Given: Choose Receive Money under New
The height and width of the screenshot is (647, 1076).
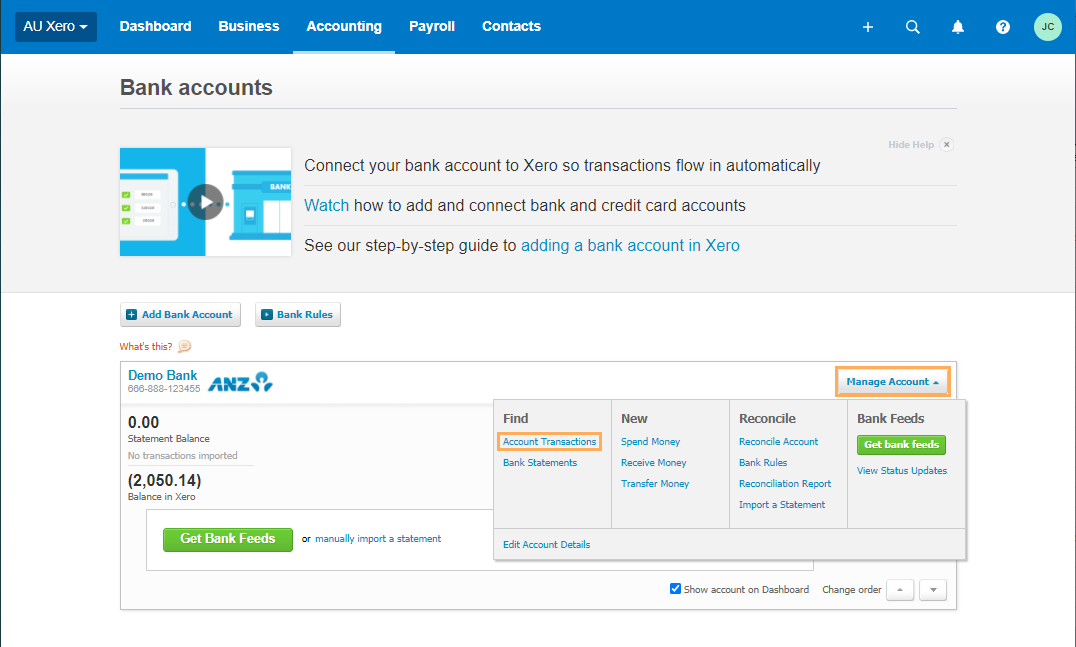Looking at the screenshot, I should pyautogui.click(x=653, y=462).
